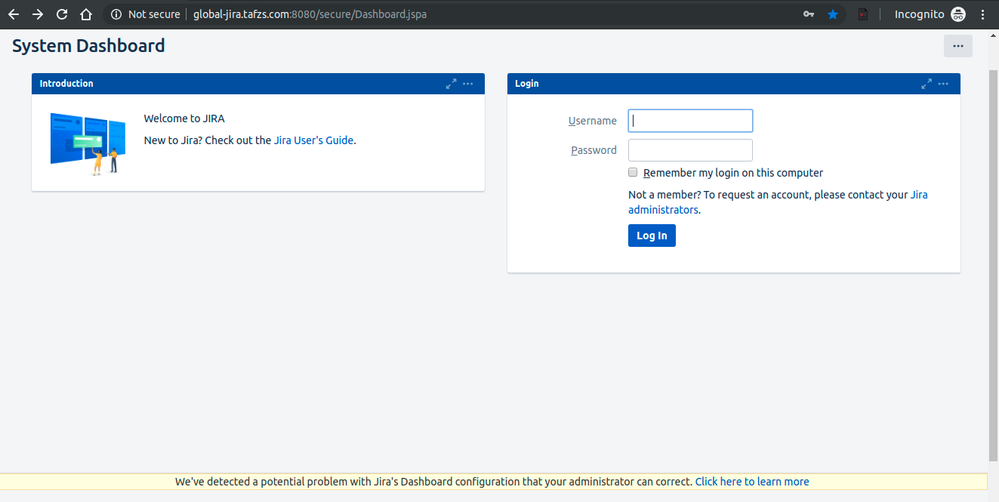Click the Click here to learn more link

pyautogui.click(x=752, y=482)
